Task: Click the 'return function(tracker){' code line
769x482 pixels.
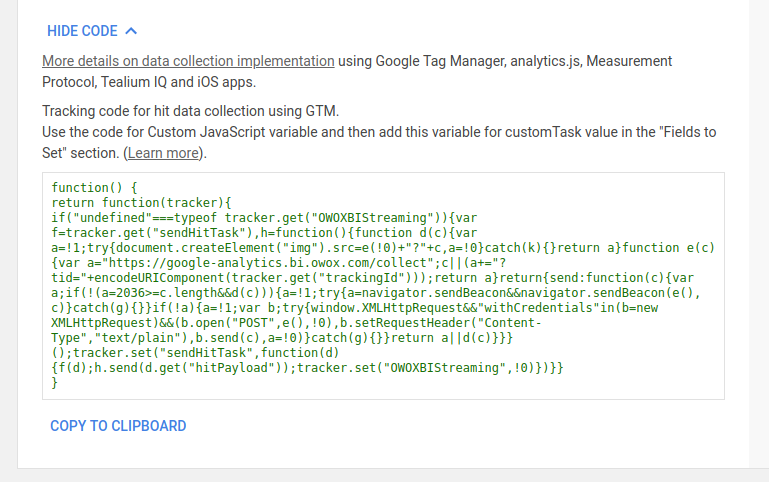Action: click(x=141, y=203)
